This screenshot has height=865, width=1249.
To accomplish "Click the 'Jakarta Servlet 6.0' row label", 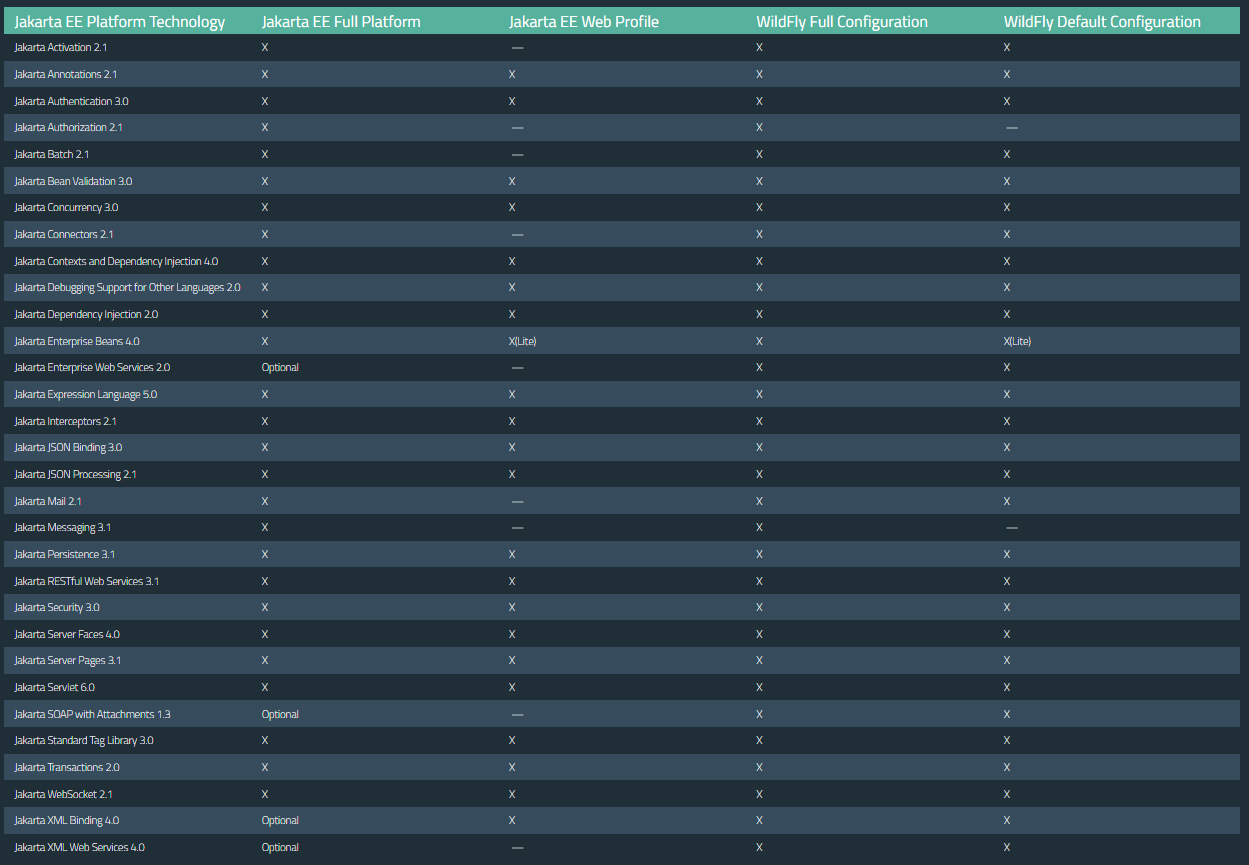I will pos(55,688).
